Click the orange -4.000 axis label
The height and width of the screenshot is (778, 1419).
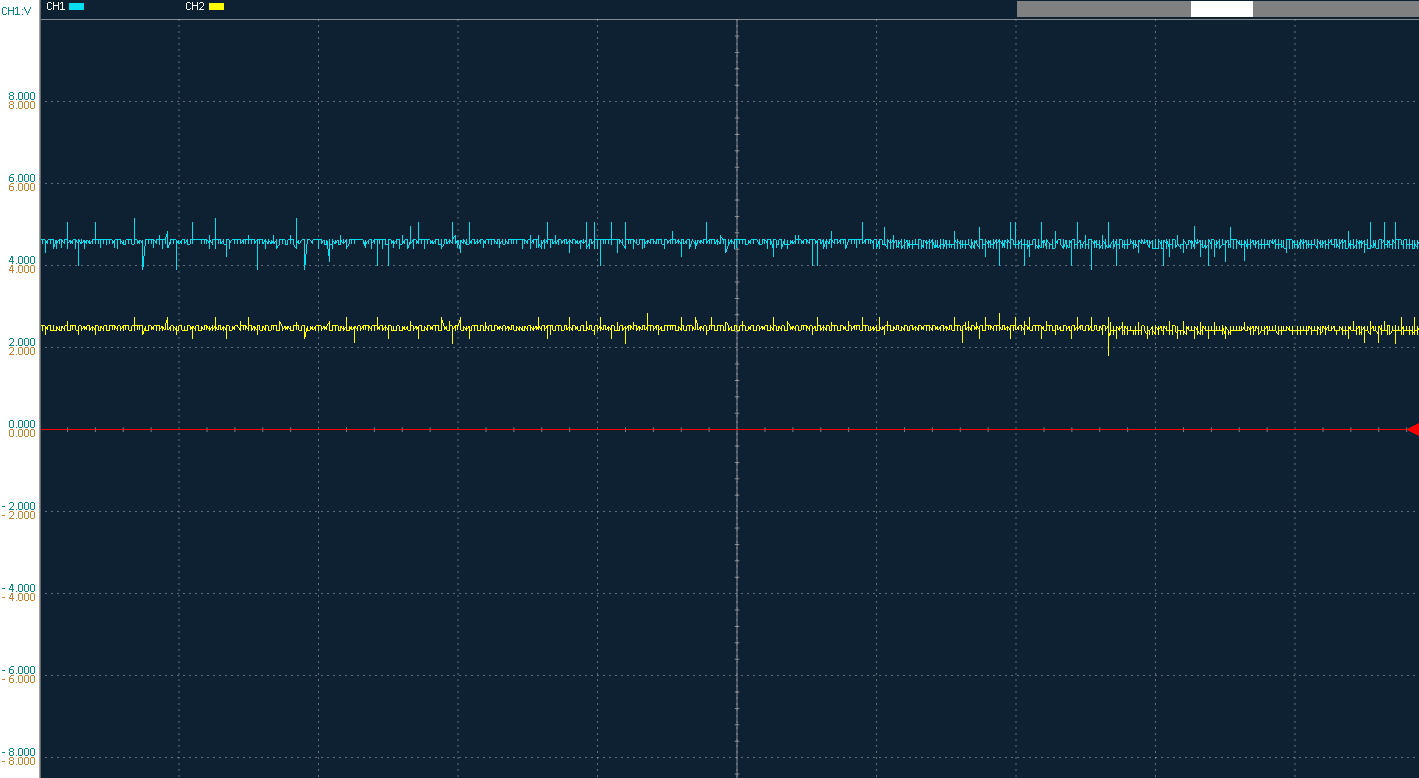pyautogui.click(x=18, y=596)
